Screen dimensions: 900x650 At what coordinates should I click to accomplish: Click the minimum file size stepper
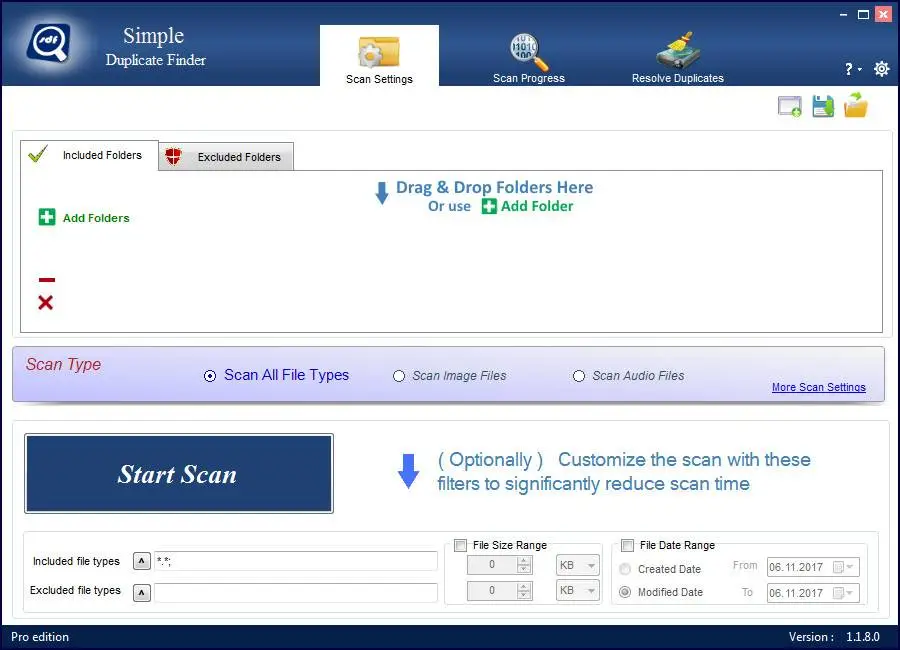[523, 565]
